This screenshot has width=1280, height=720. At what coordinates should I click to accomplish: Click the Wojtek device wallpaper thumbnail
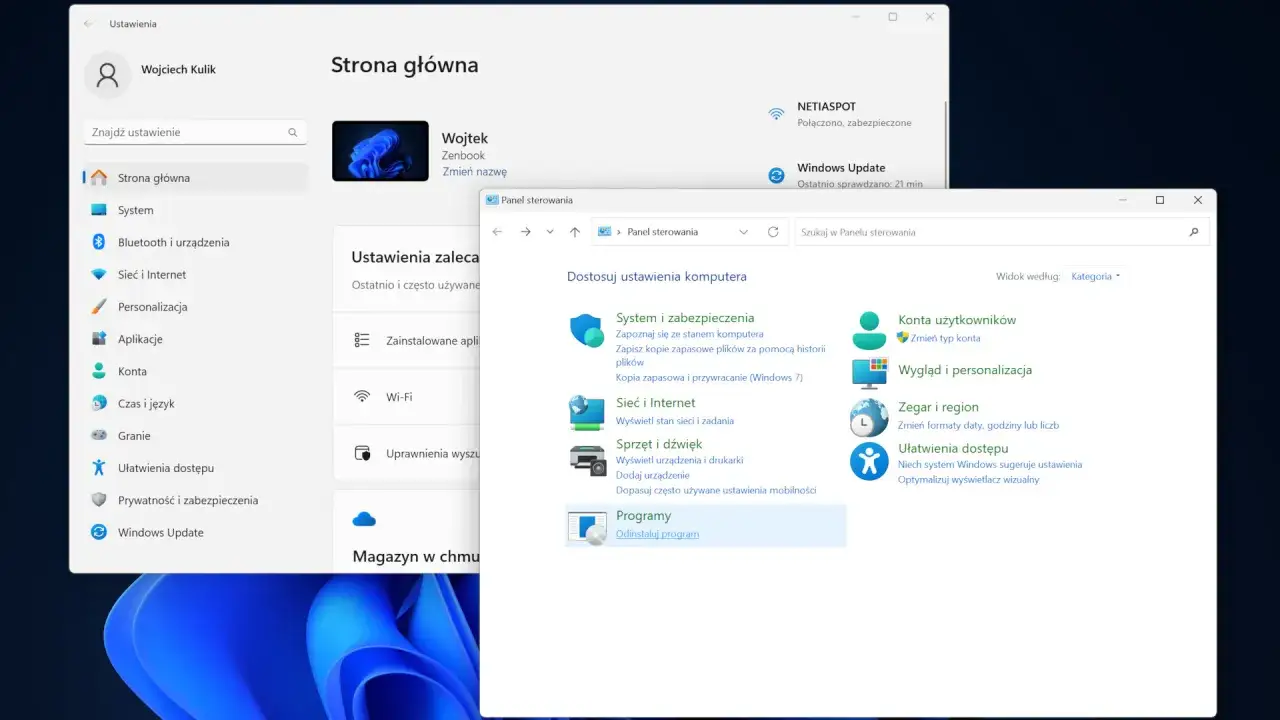pos(380,151)
